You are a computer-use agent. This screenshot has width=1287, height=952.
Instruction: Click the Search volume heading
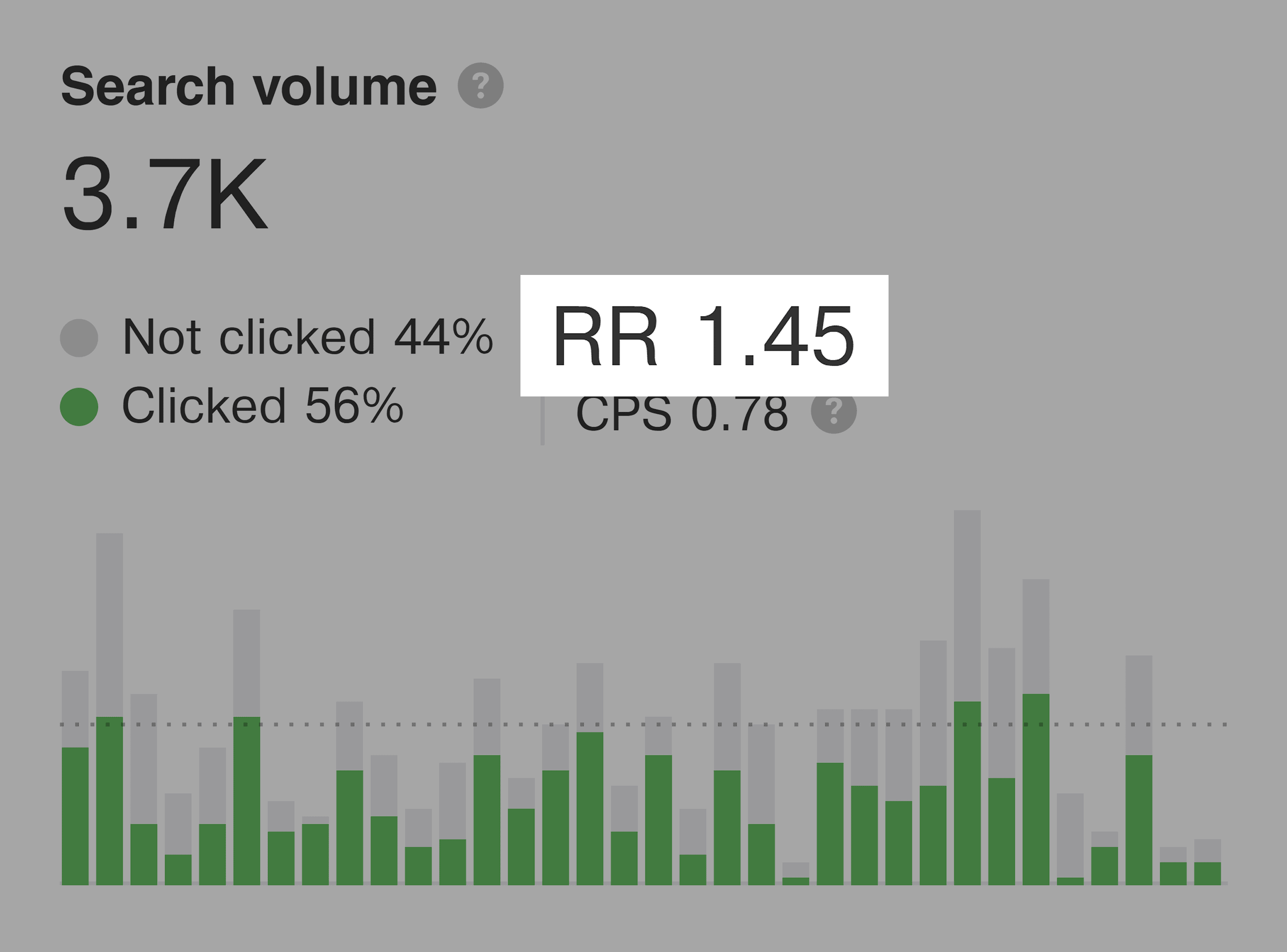tap(249, 86)
